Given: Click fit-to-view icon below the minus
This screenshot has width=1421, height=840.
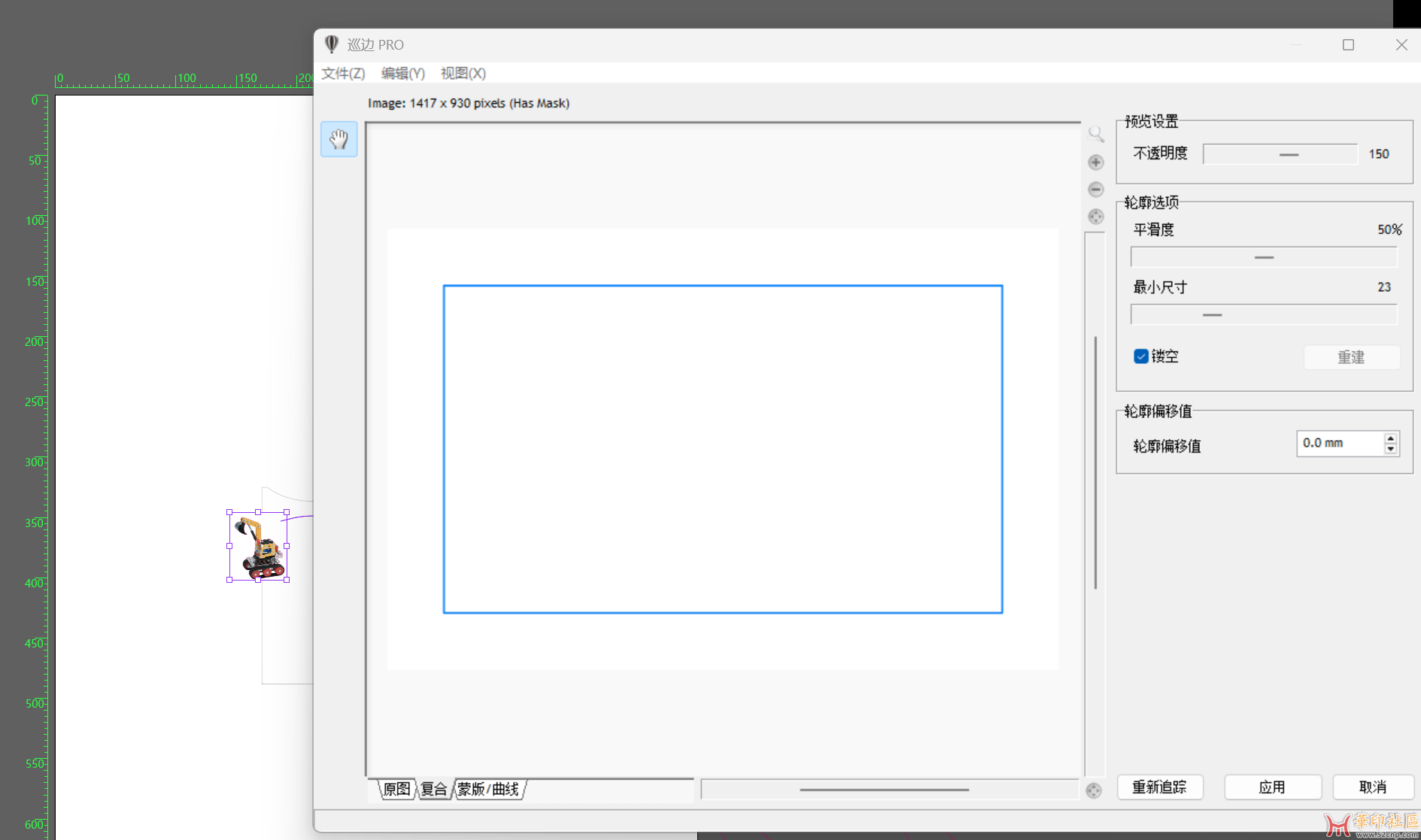Looking at the screenshot, I should [x=1096, y=217].
